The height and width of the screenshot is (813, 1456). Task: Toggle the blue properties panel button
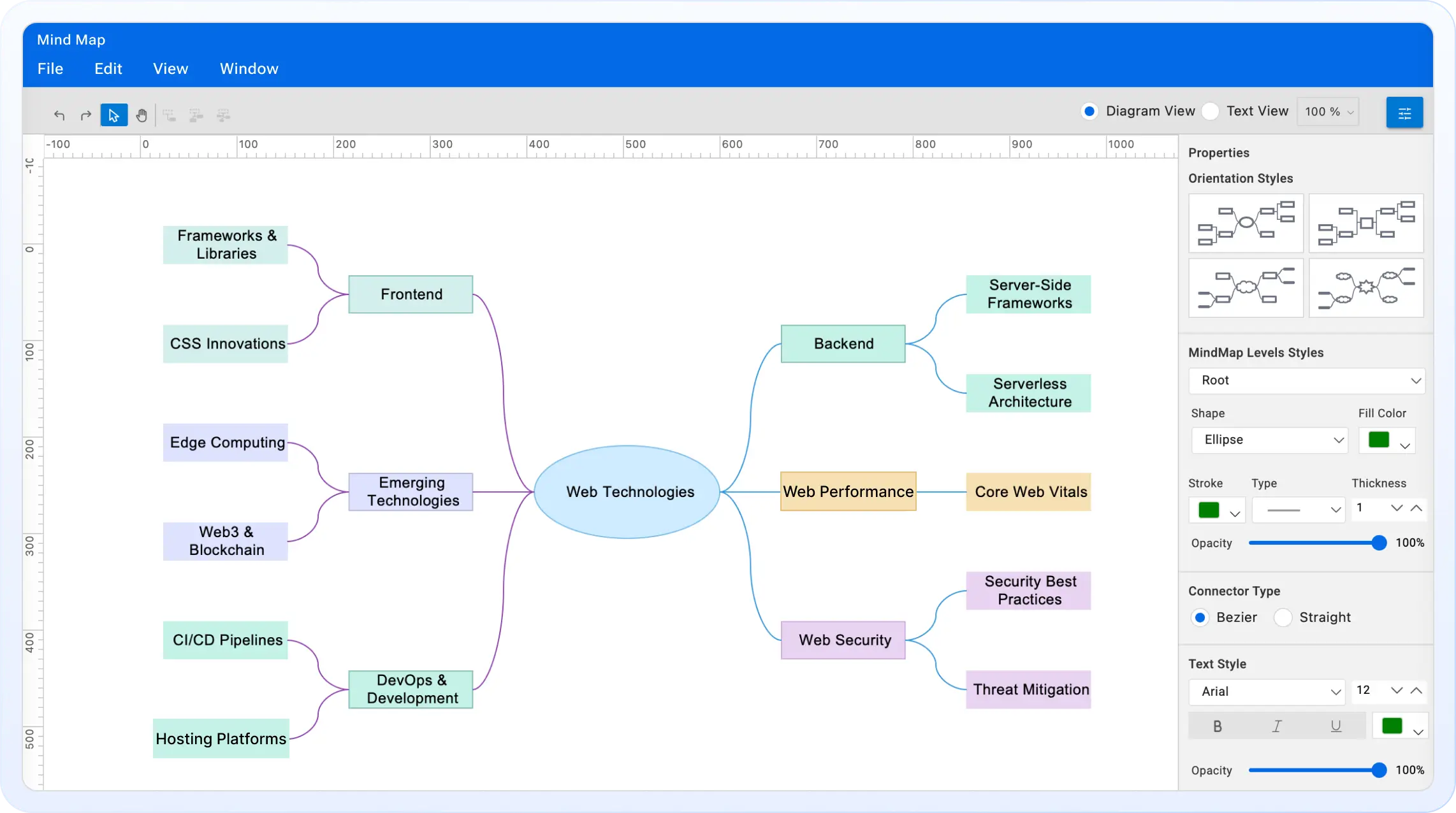click(1404, 113)
